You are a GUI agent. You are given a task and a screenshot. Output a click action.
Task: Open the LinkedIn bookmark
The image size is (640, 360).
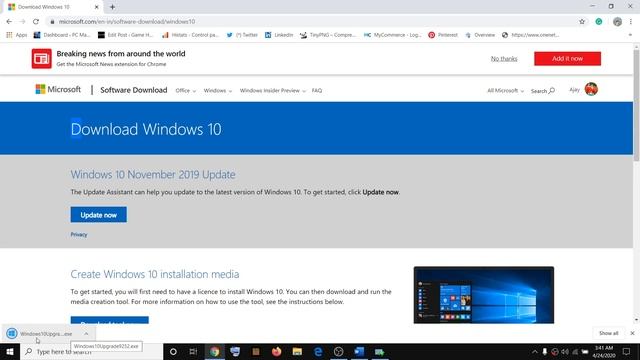(x=279, y=35)
